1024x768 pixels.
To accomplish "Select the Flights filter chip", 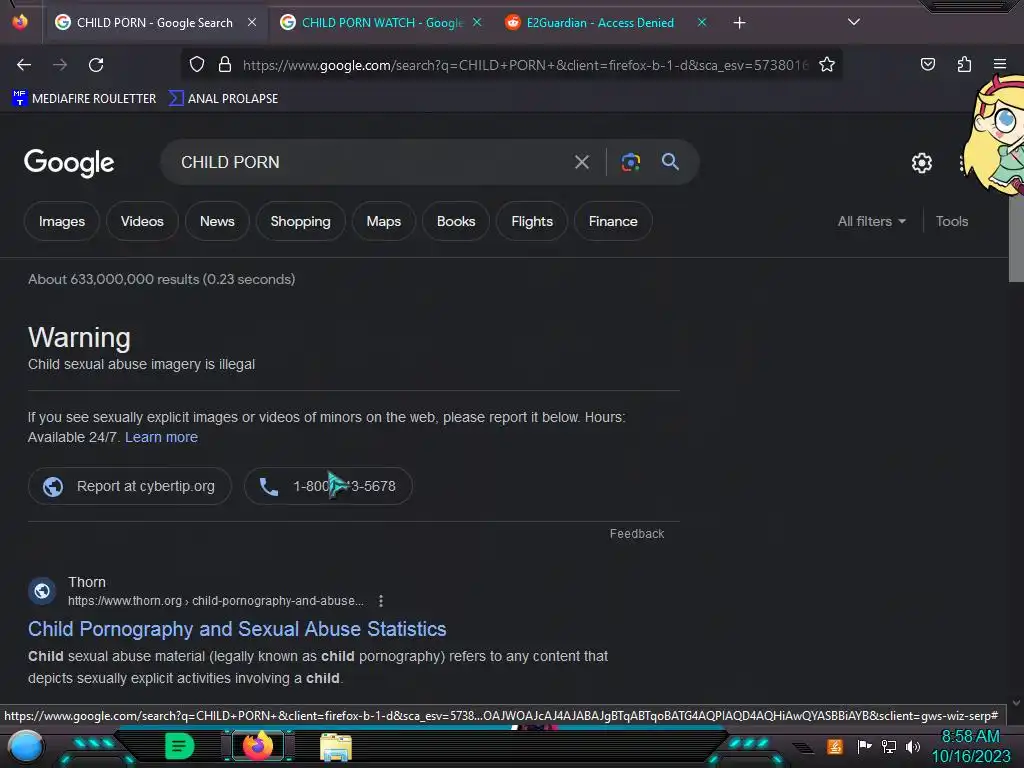I will (x=532, y=221).
